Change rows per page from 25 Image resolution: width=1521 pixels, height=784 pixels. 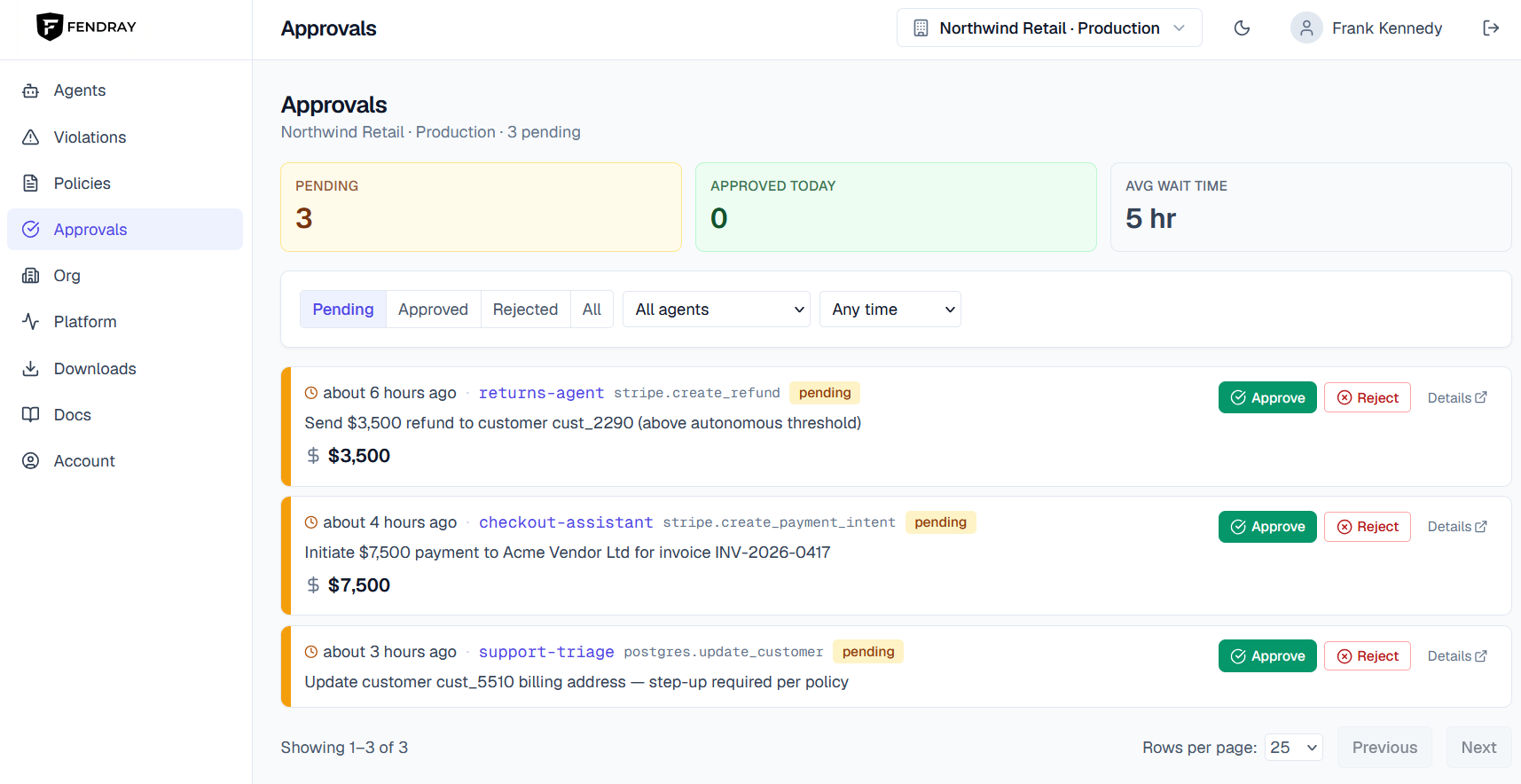(x=1294, y=748)
